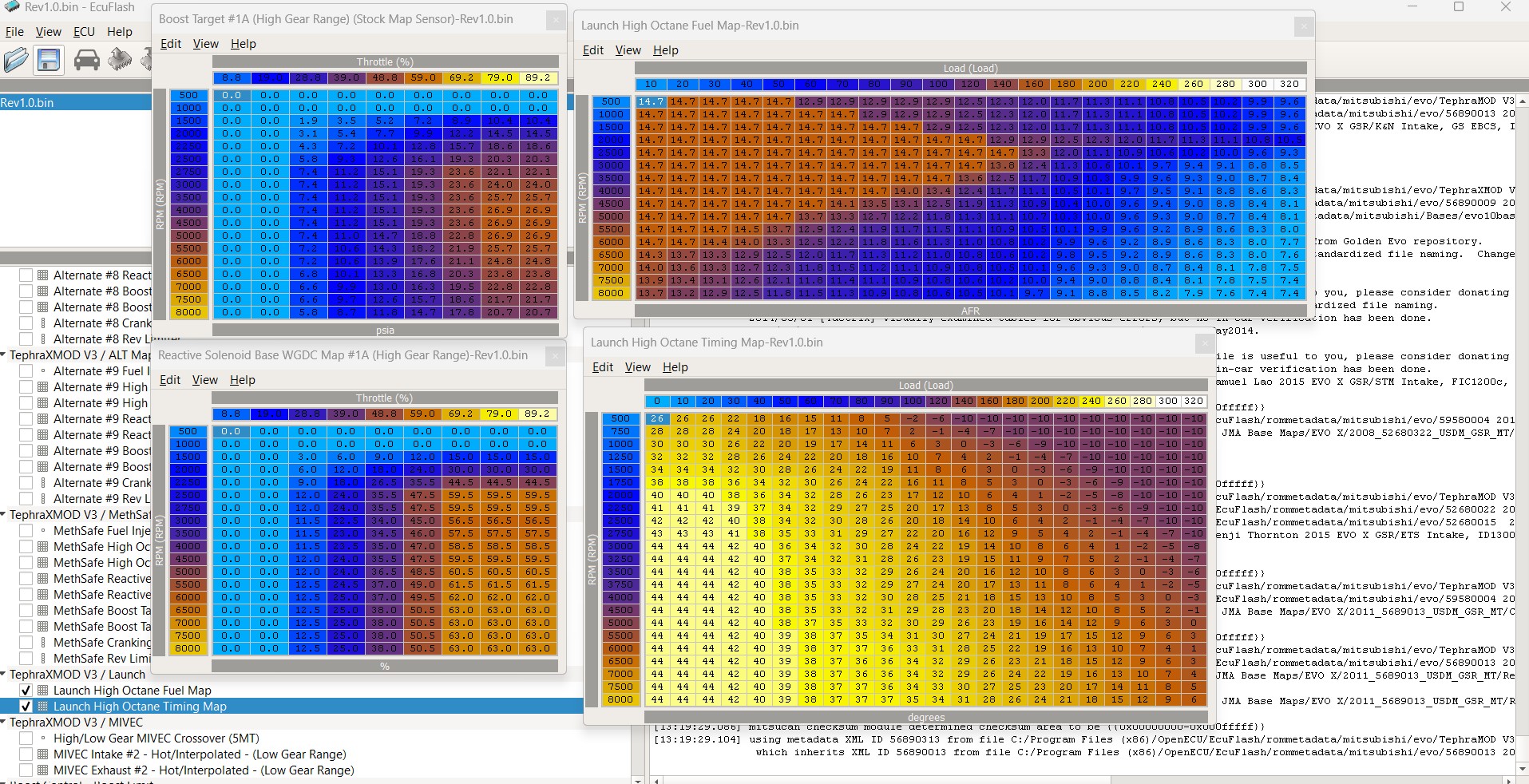
Task: Click the EcuFlash chip icon in title bar
Action: point(10,6)
